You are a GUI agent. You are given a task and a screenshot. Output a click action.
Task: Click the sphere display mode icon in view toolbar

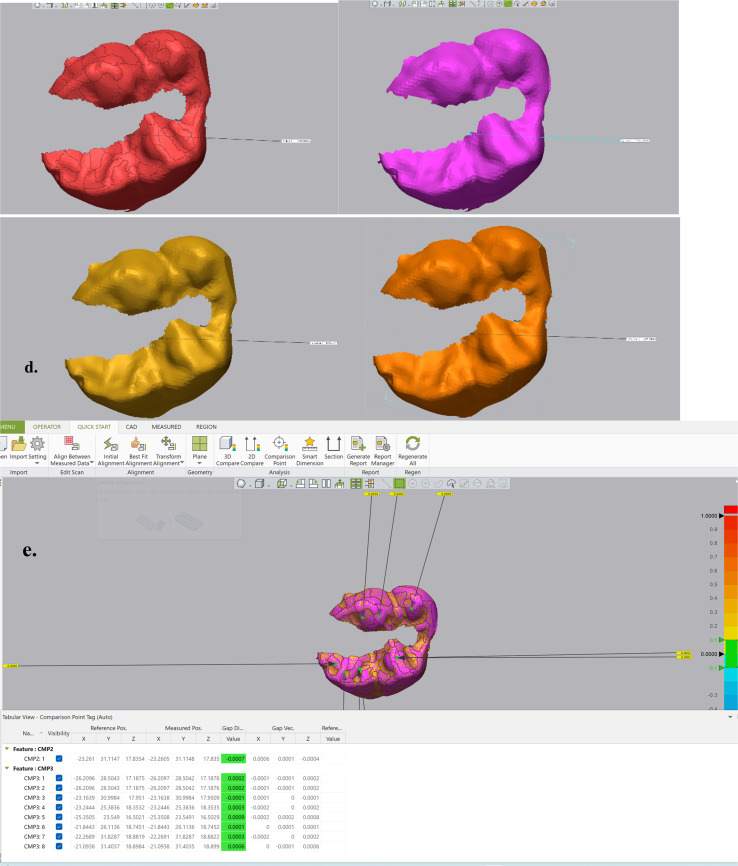click(x=241, y=484)
